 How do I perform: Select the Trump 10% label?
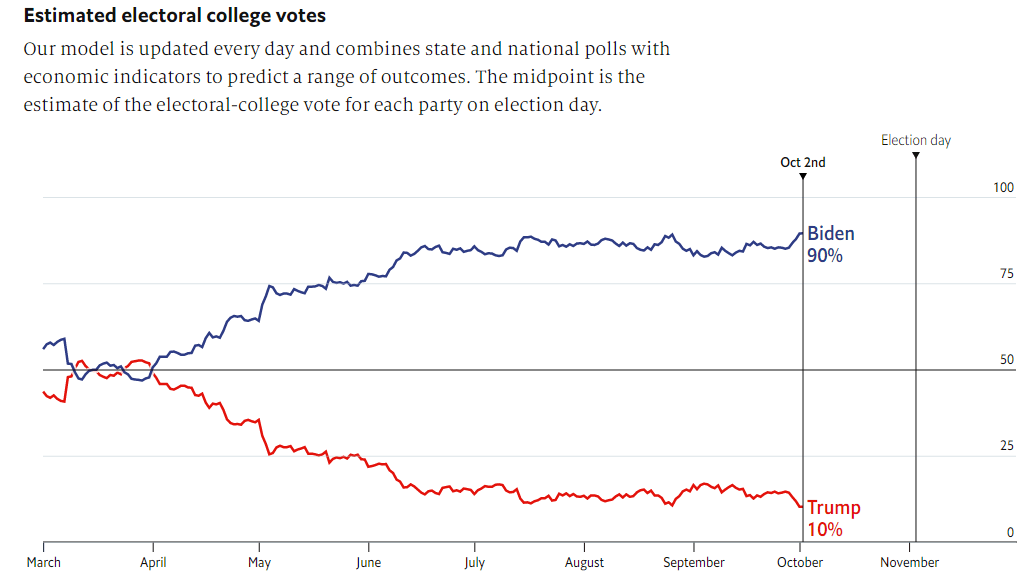tap(833, 518)
